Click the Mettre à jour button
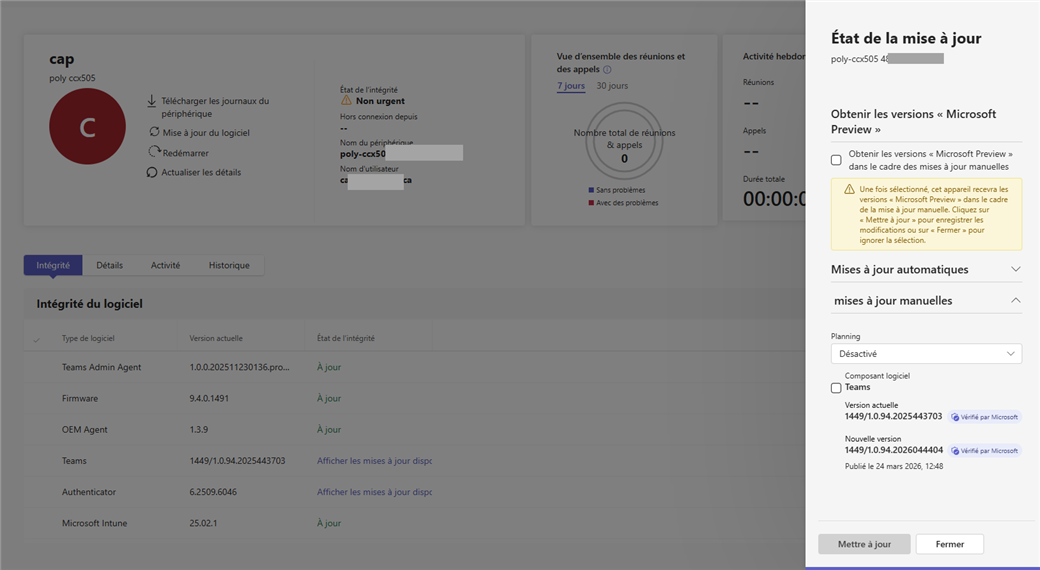 pos(864,544)
